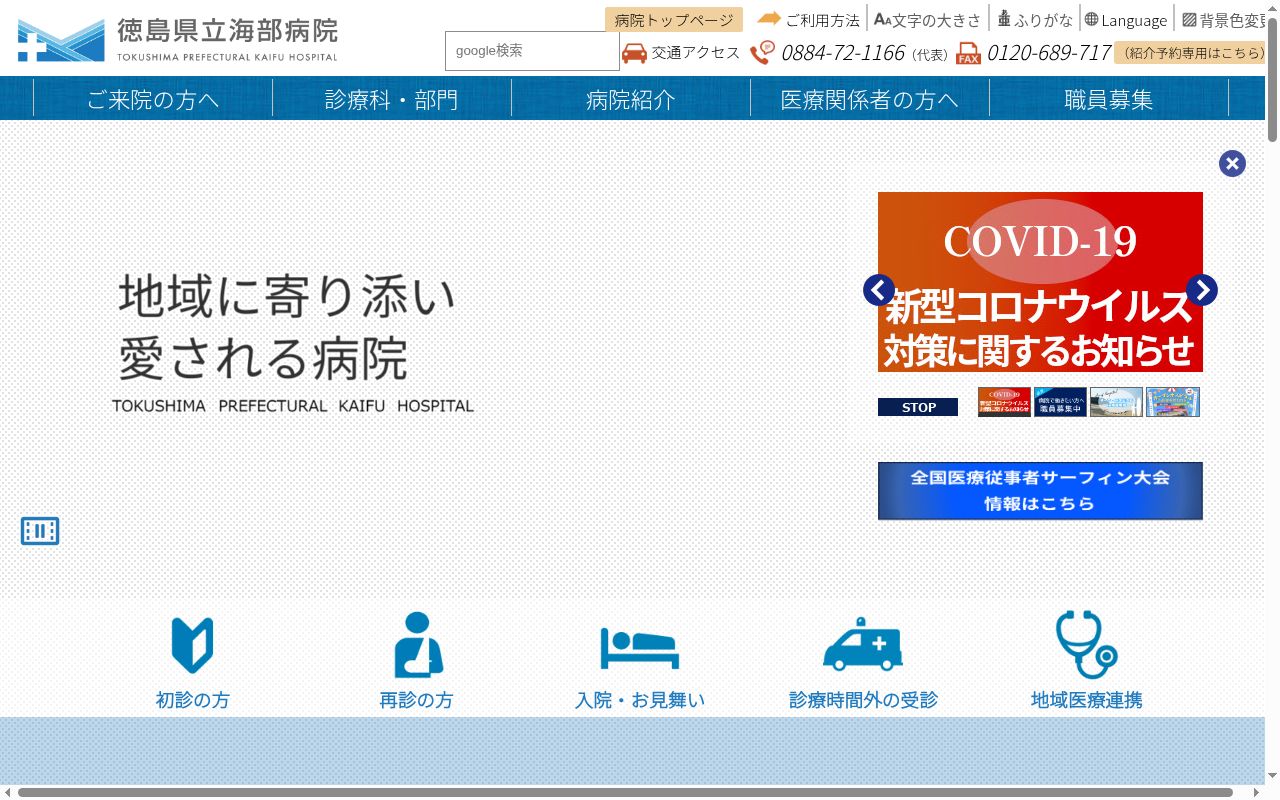The image size is (1280, 800).
Task: Select the fourth slide thumbnail
Action: (x=1172, y=402)
